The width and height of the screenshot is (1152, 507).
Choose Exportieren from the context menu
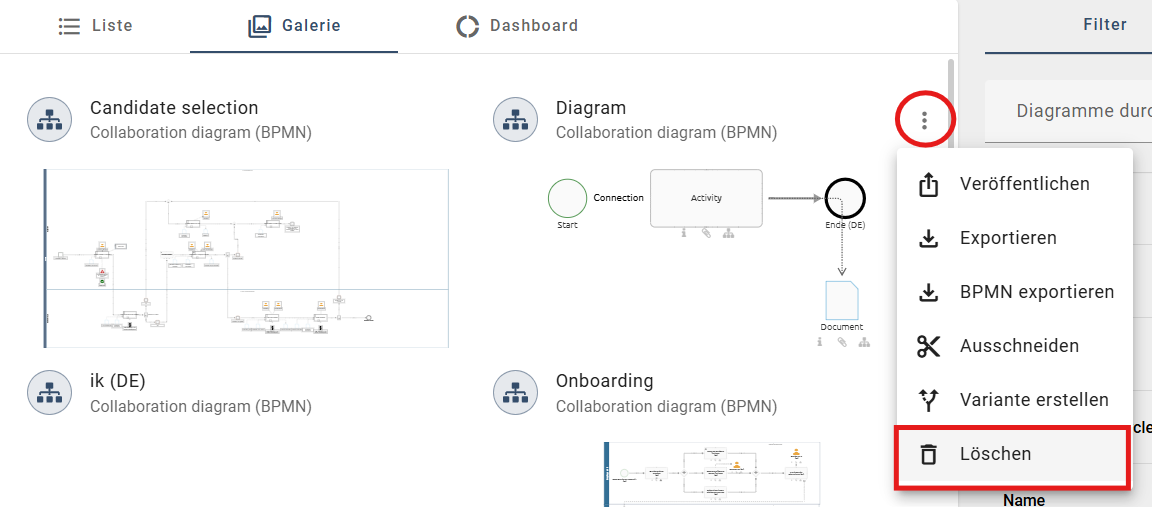point(1008,238)
